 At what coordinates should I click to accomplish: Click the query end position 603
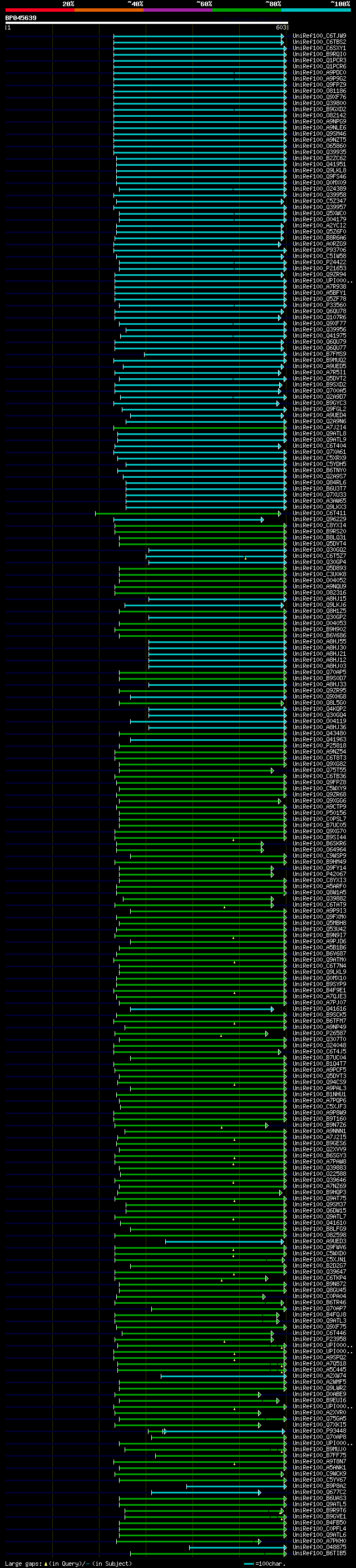pyautogui.click(x=280, y=28)
